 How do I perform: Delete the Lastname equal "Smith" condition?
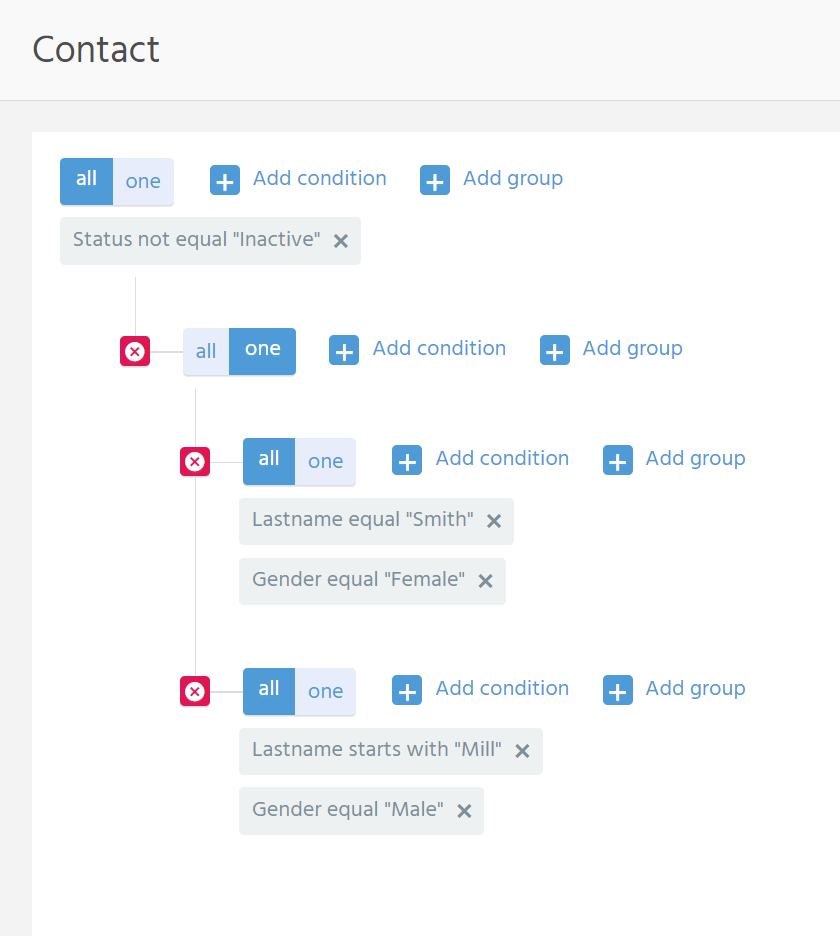point(494,521)
